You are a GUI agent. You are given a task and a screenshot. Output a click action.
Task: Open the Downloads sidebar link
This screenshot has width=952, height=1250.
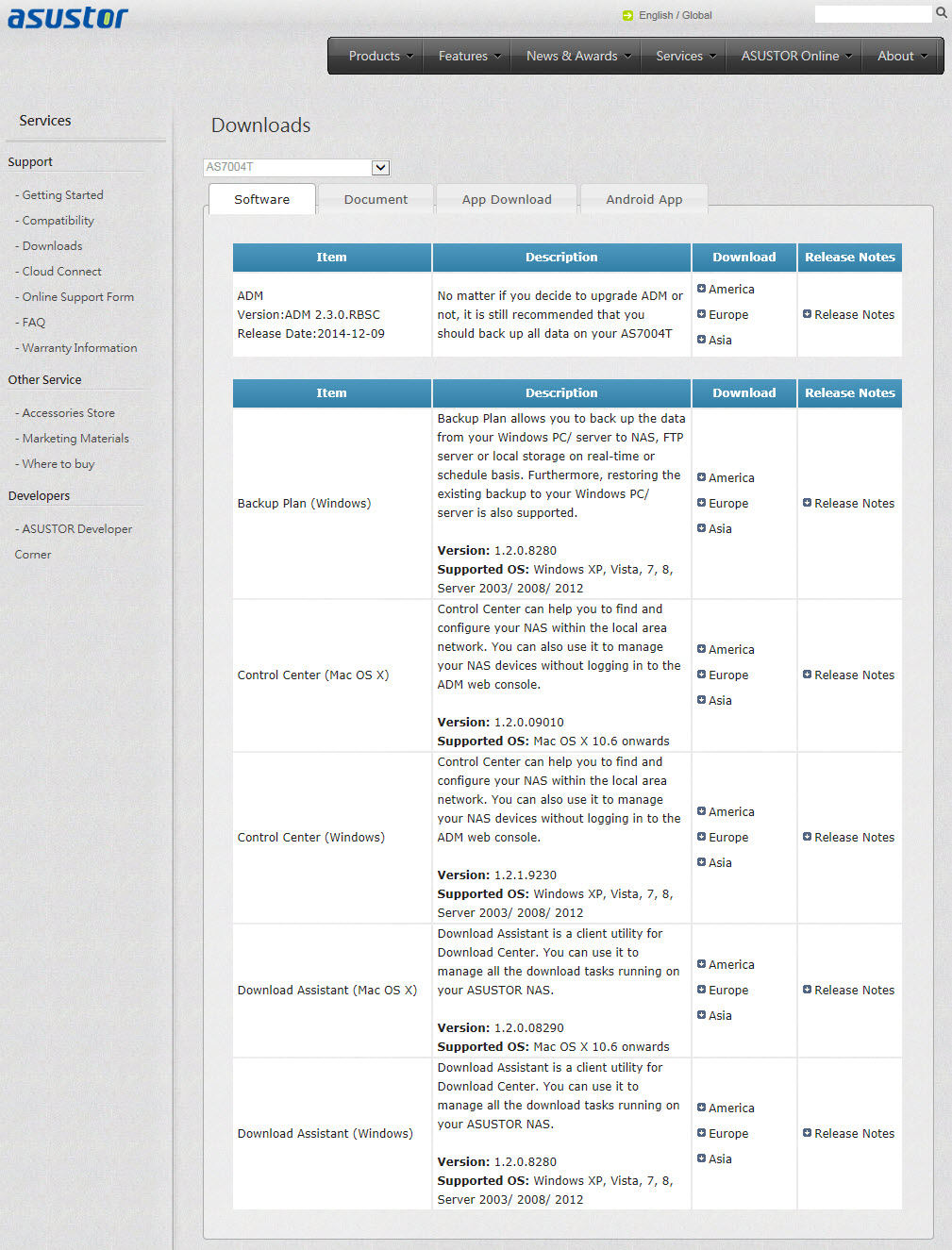[52, 246]
